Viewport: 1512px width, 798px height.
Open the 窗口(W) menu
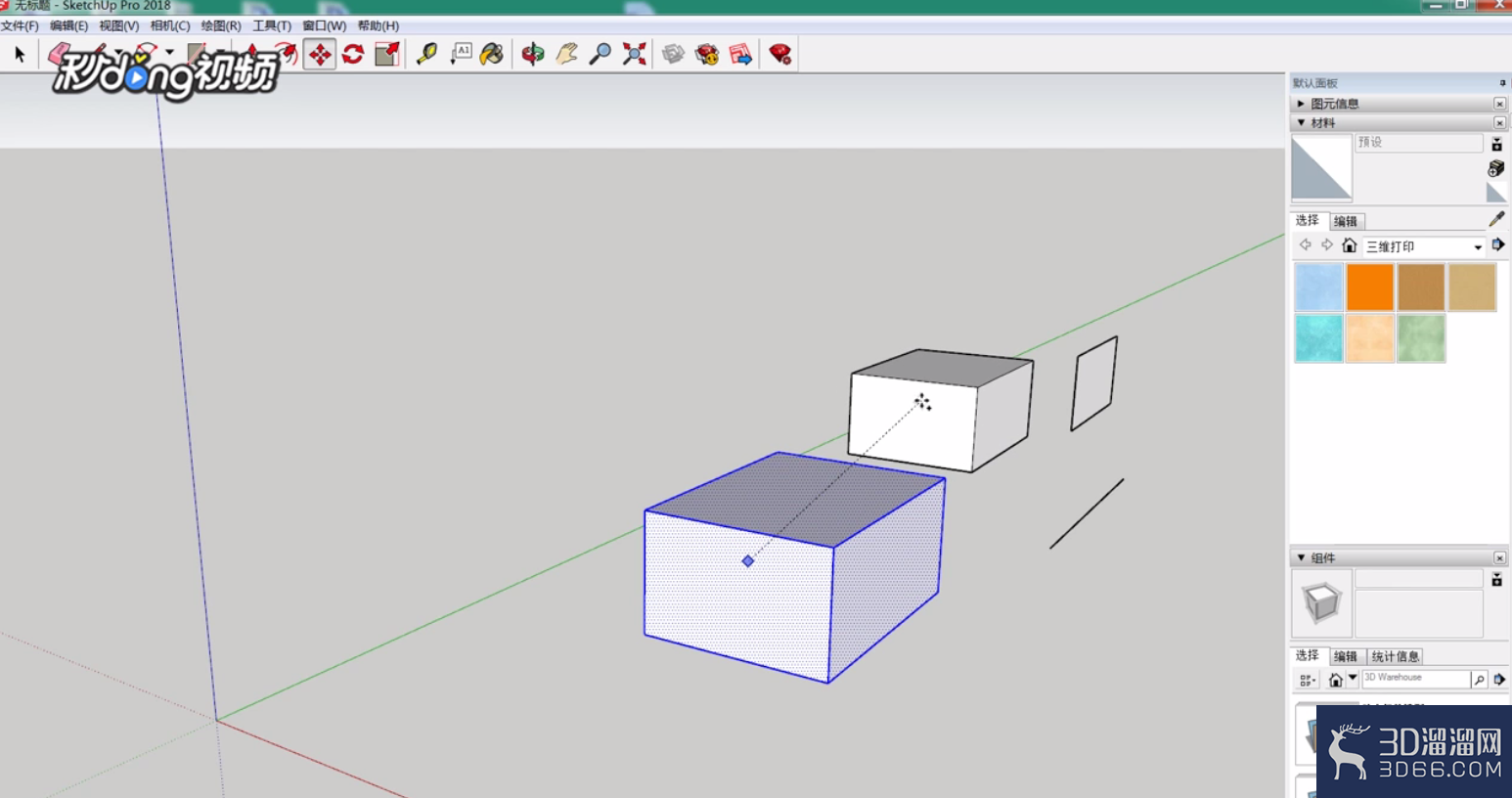tap(324, 25)
